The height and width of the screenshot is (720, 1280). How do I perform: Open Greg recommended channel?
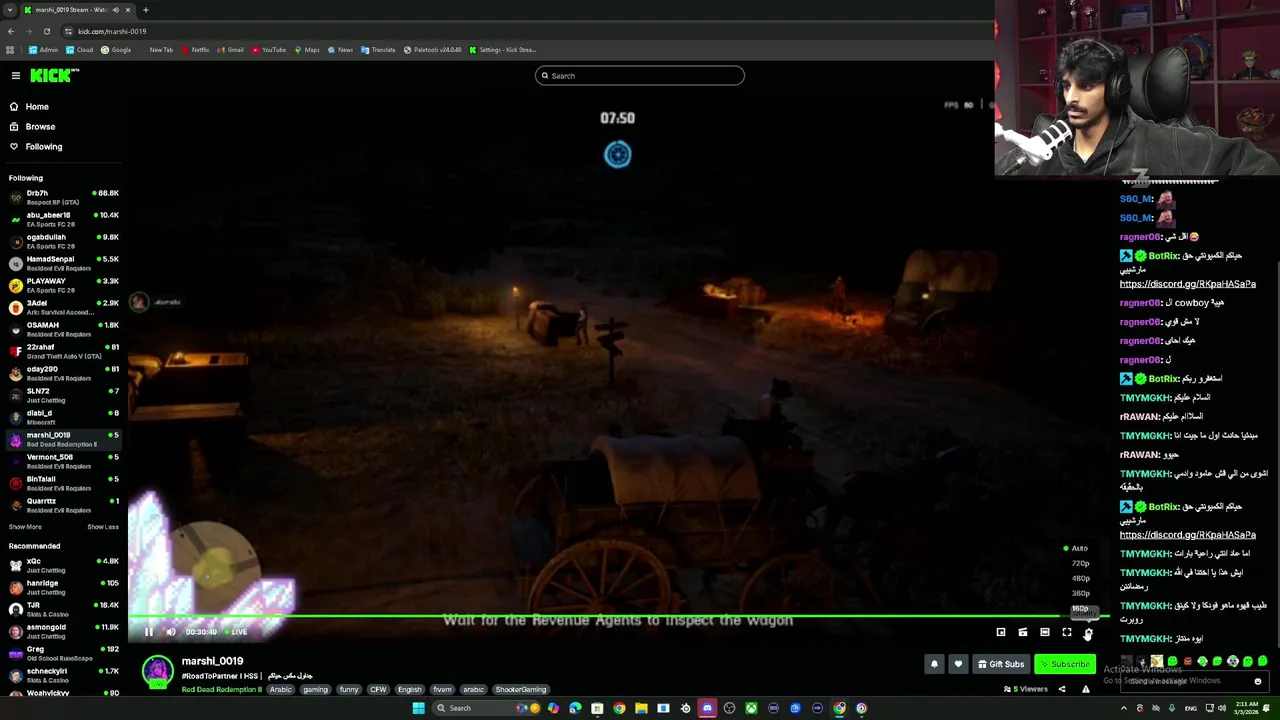(63, 653)
